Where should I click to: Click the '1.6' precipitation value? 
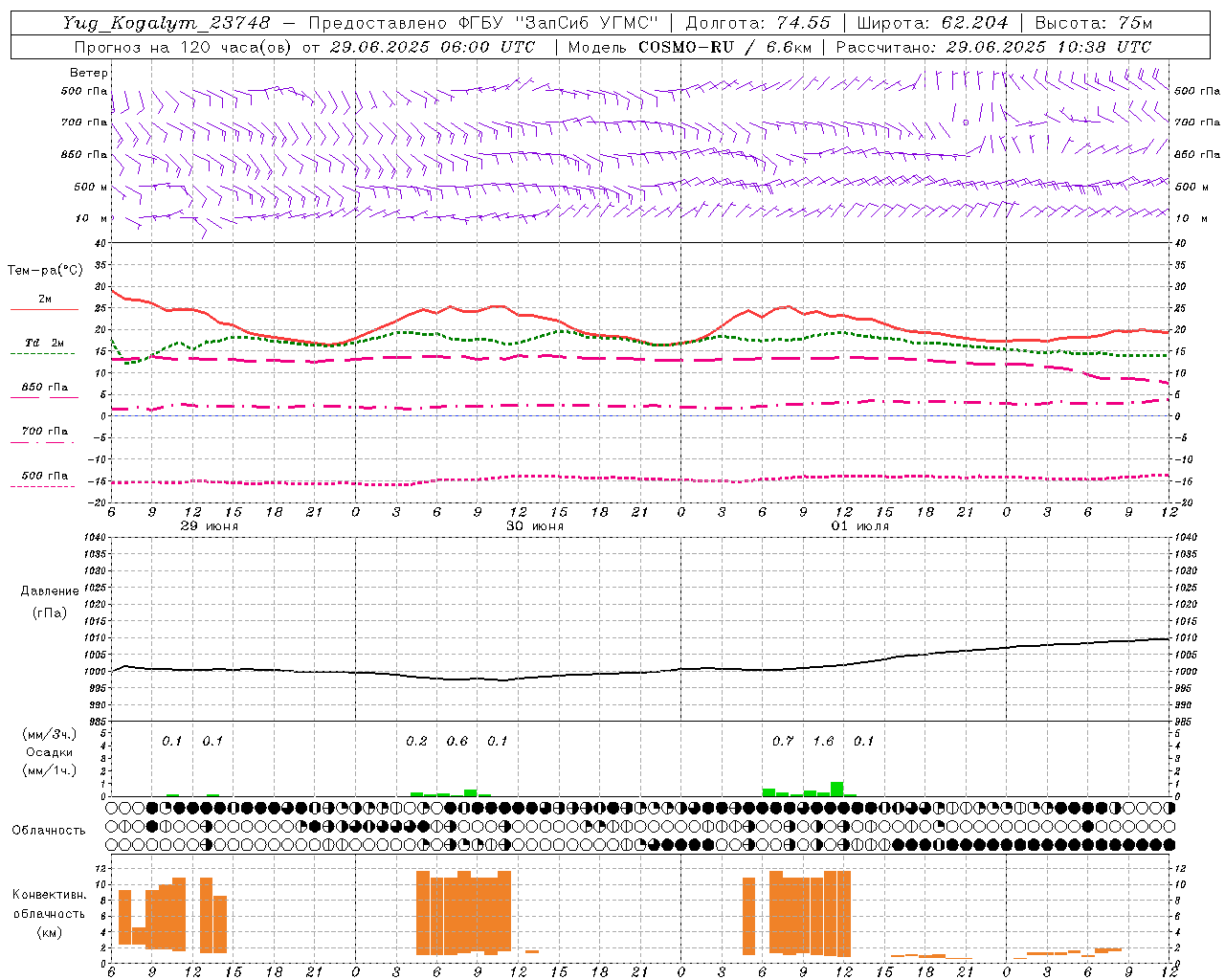823,741
